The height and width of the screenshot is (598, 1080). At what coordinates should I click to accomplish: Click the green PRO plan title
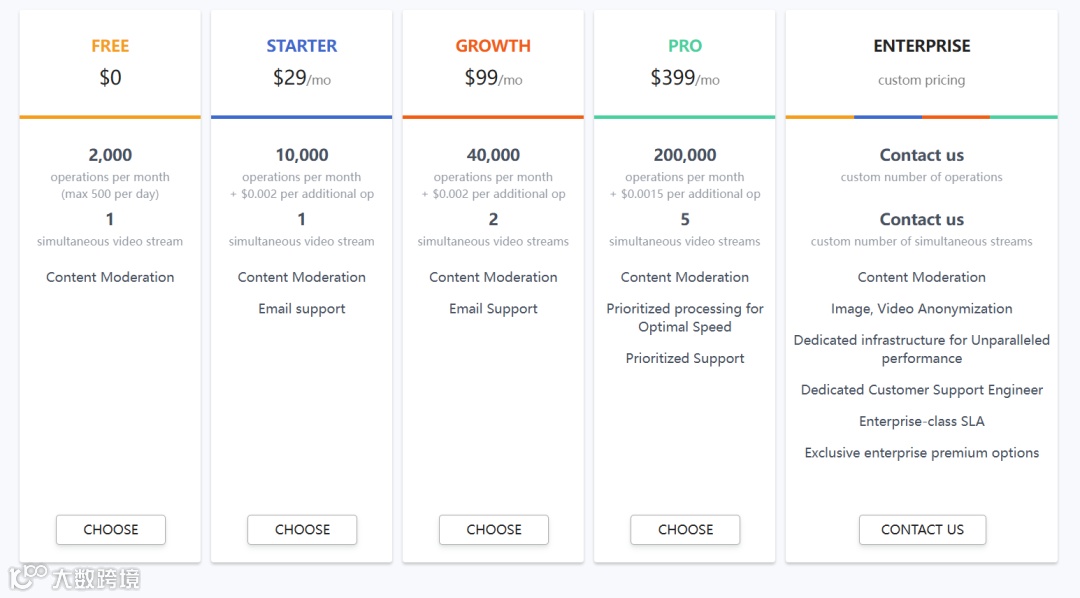click(x=685, y=46)
